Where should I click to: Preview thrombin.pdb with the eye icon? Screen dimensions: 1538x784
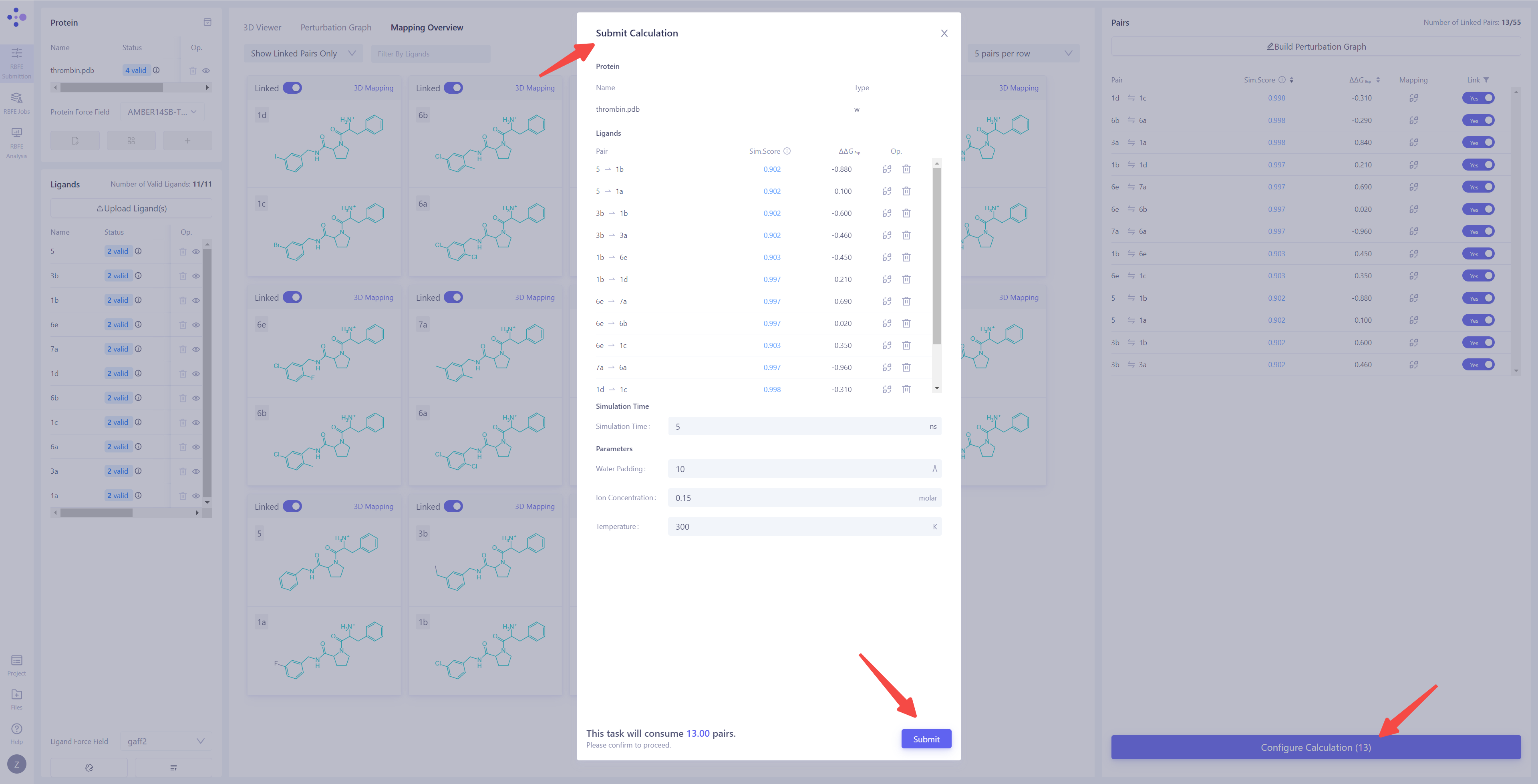coord(207,70)
